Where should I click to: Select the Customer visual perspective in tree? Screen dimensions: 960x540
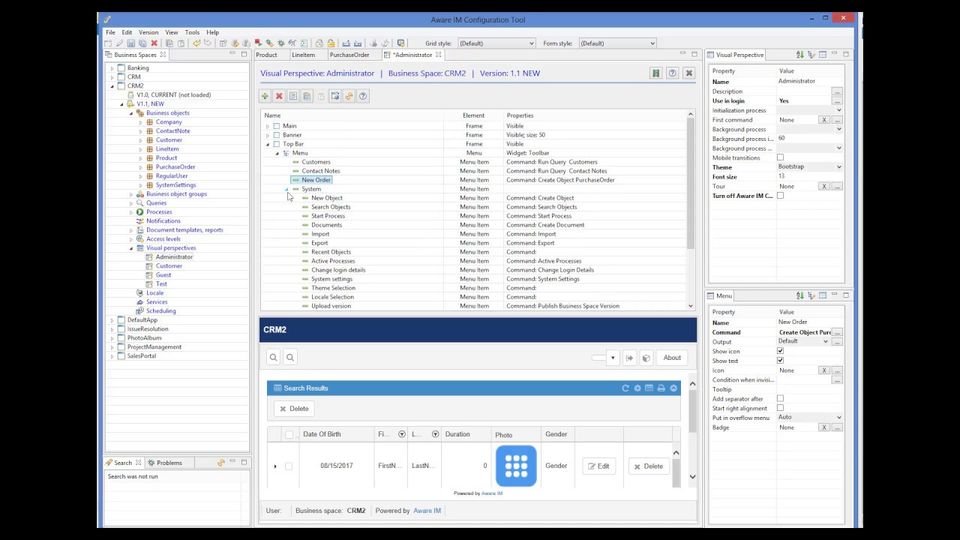click(168, 266)
